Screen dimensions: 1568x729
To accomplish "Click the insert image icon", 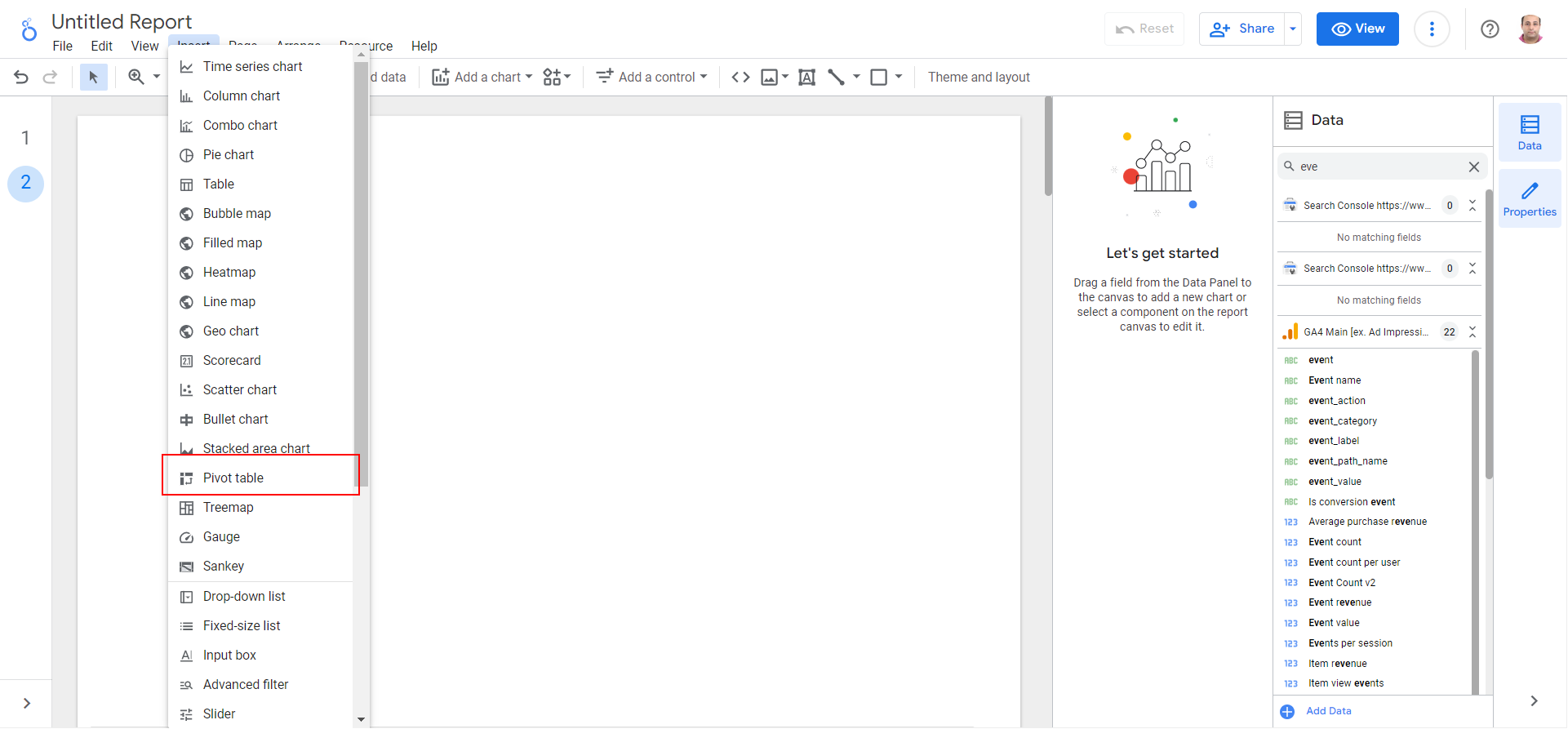I will [x=769, y=77].
